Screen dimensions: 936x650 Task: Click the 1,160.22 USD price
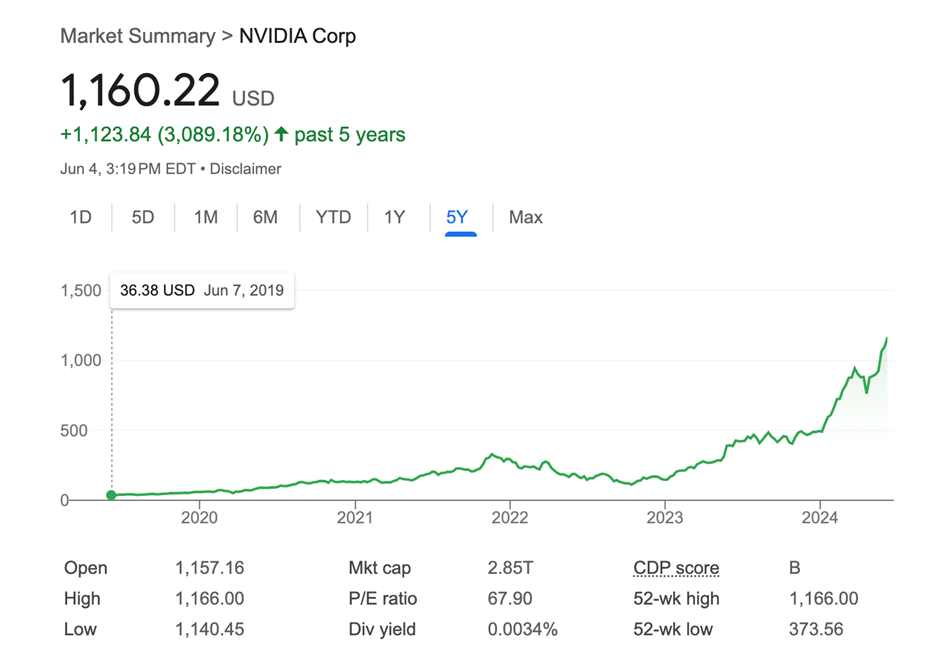(141, 91)
